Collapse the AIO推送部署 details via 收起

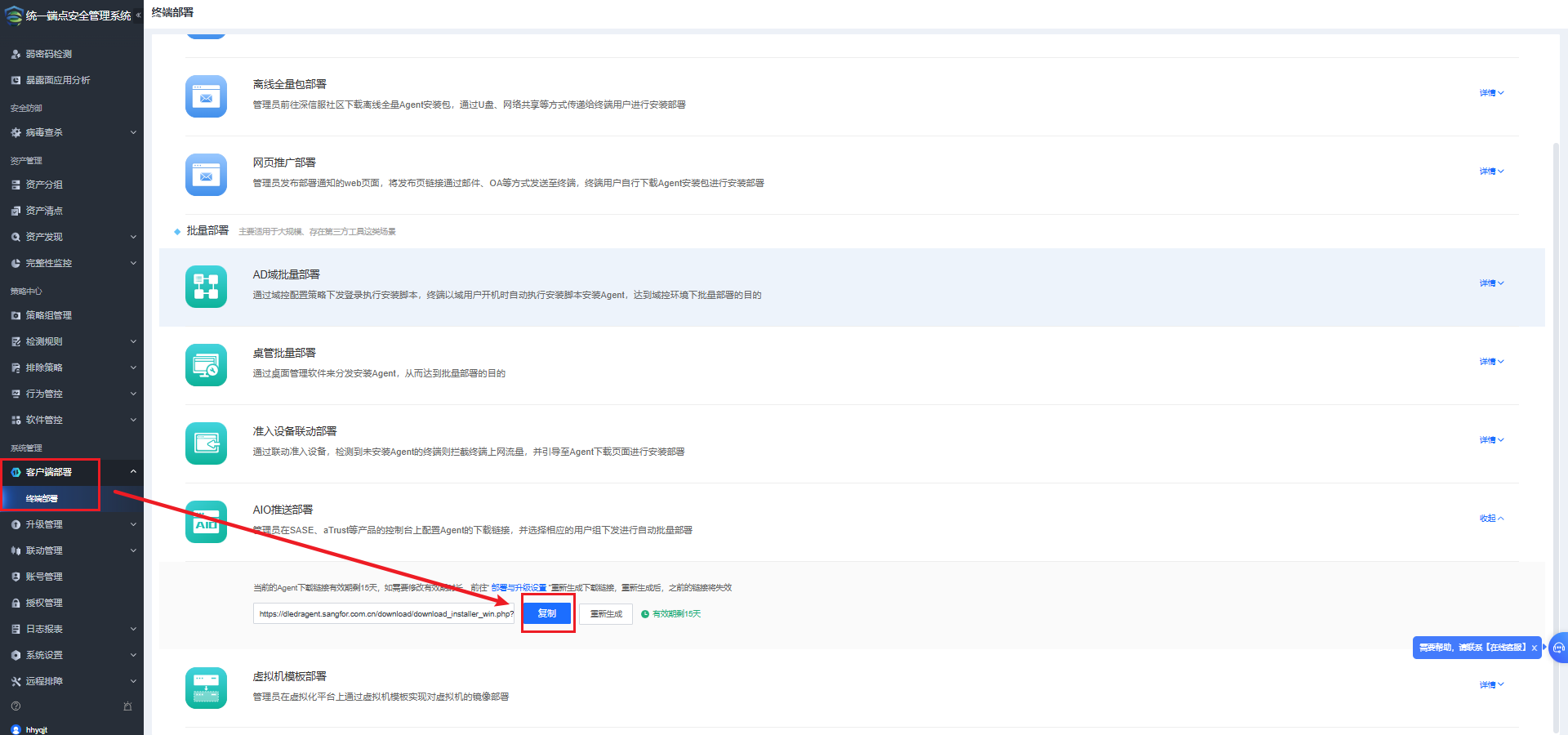tap(1490, 519)
